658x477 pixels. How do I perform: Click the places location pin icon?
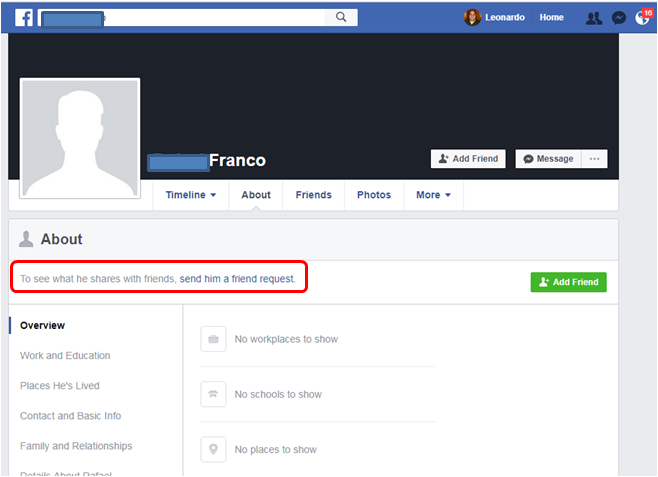(213, 449)
